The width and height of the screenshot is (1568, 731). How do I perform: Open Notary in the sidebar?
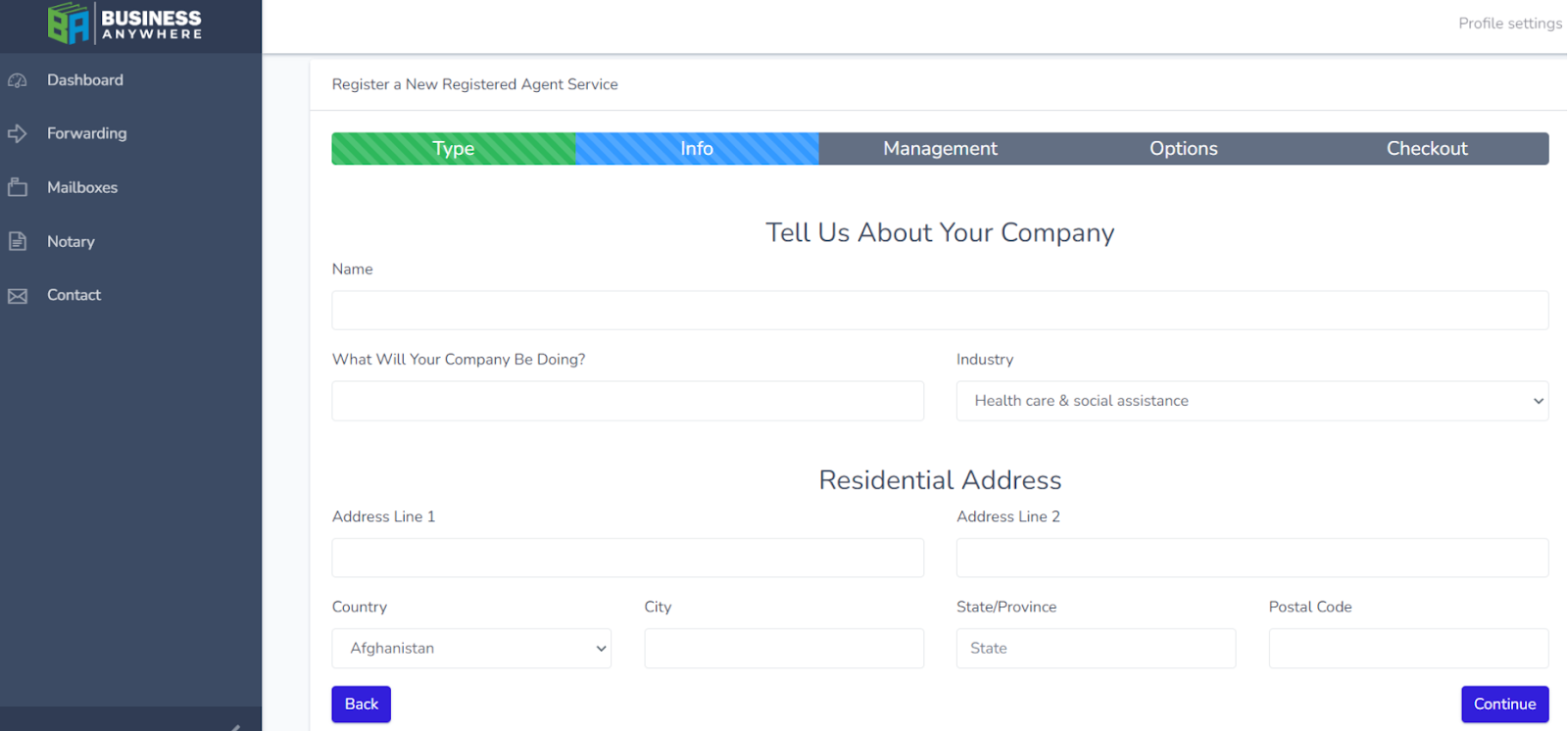coord(71,241)
